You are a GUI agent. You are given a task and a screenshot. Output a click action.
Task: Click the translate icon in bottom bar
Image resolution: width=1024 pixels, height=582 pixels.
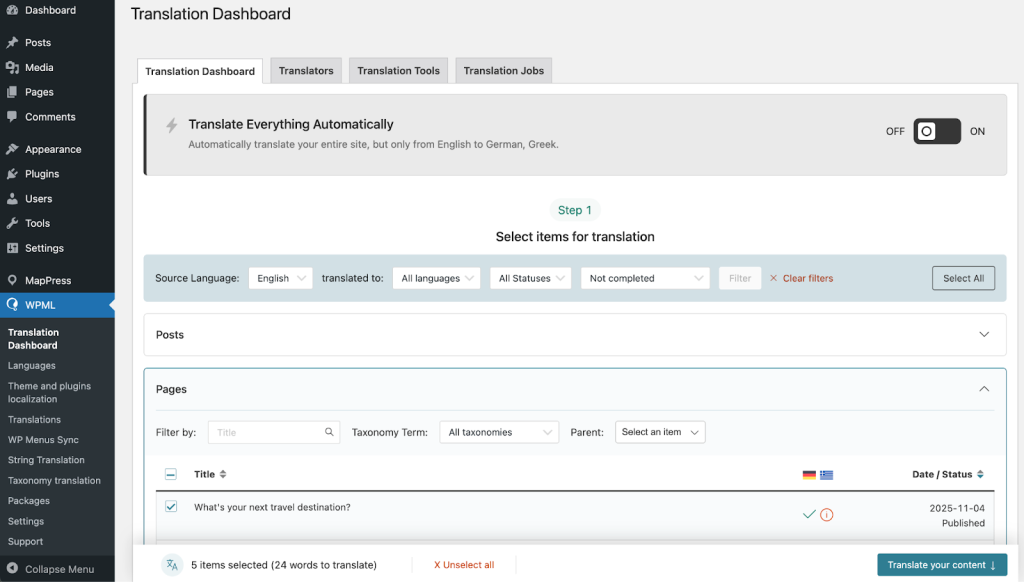point(172,565)
